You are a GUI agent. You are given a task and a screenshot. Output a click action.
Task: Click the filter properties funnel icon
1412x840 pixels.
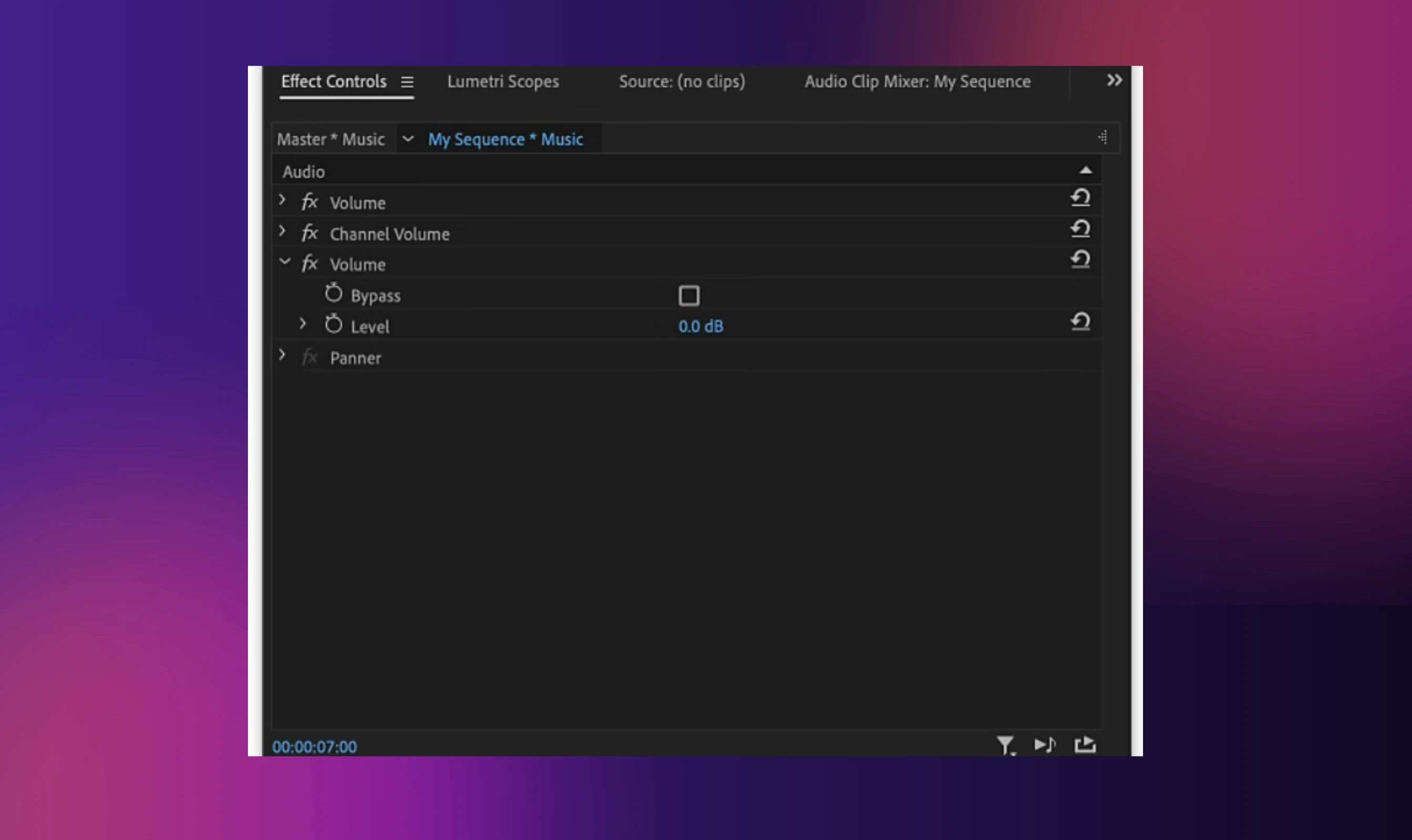click(x=1005, y=745)
